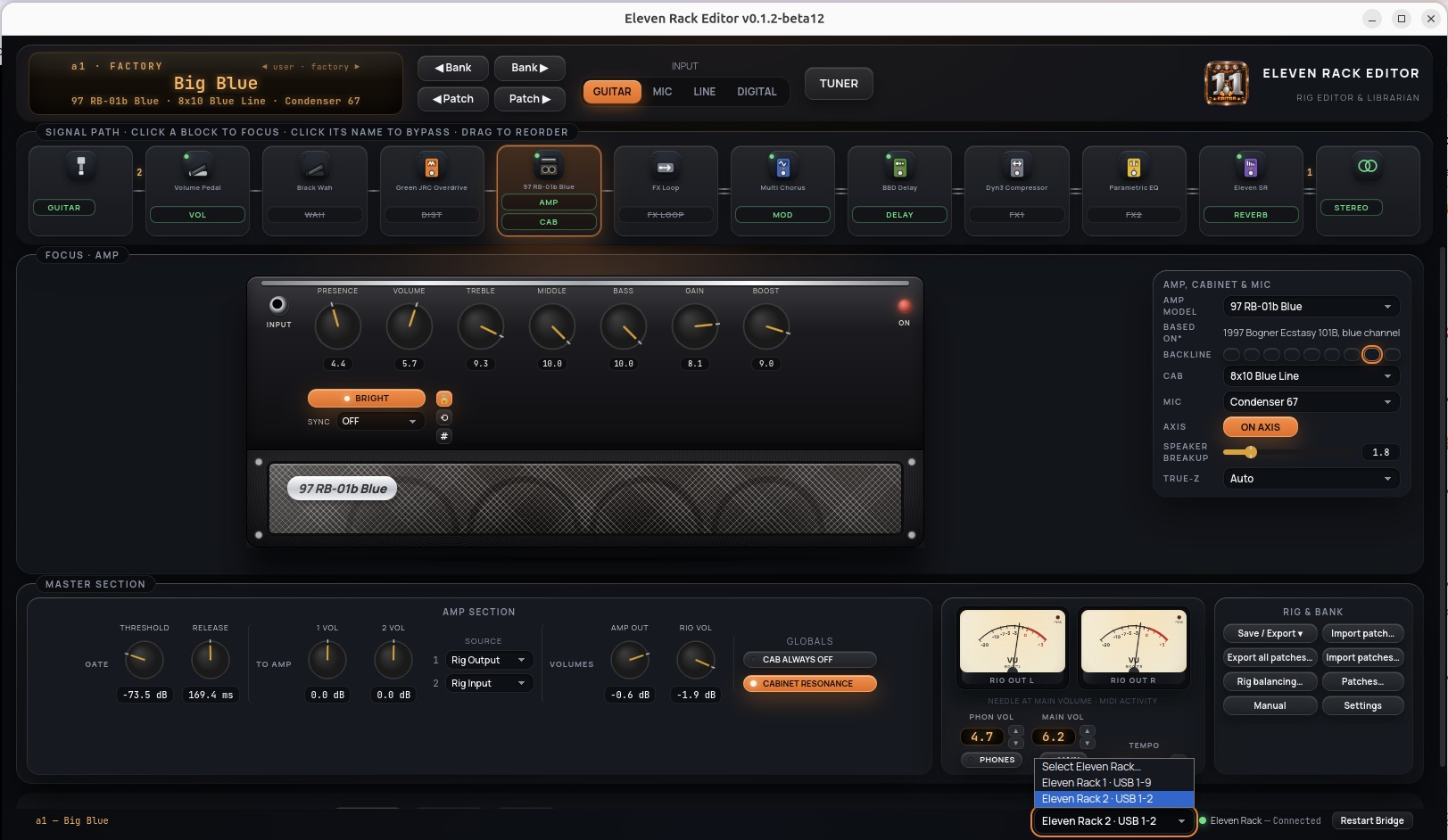Screen dimensions: 1448x840
Task: Bypass the amp using the AMP label
Action: pyautogui.click(x=549, y=202)
